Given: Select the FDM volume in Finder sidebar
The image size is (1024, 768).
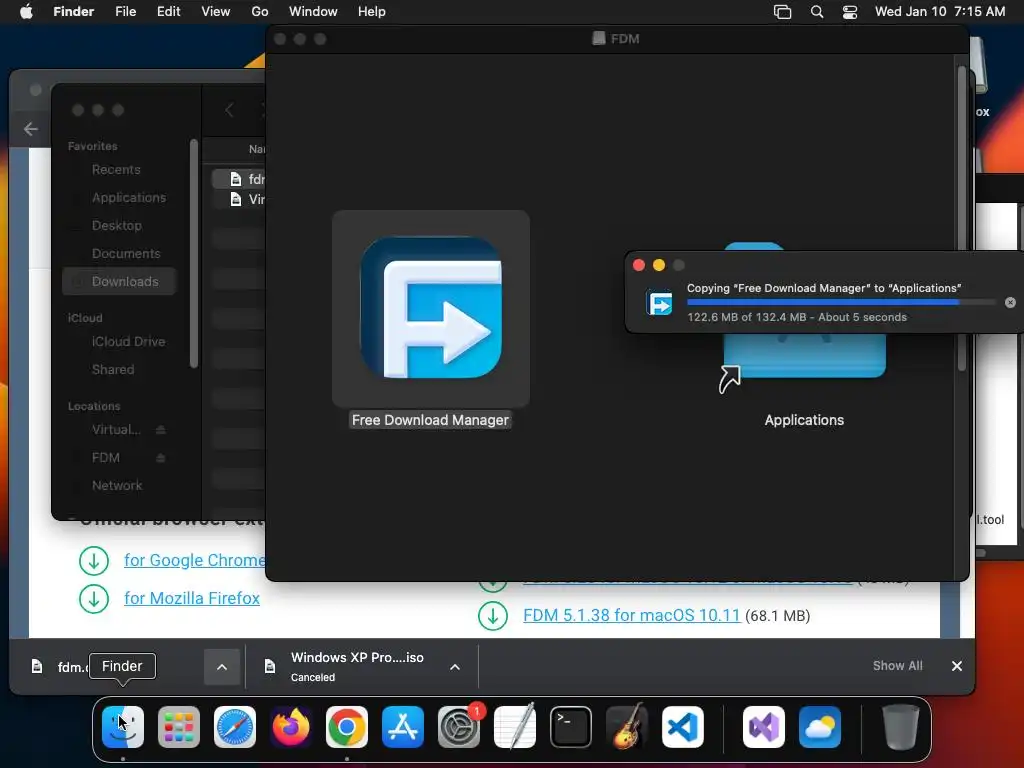Looking at the screenshot, I should click(x=106, y=458).
